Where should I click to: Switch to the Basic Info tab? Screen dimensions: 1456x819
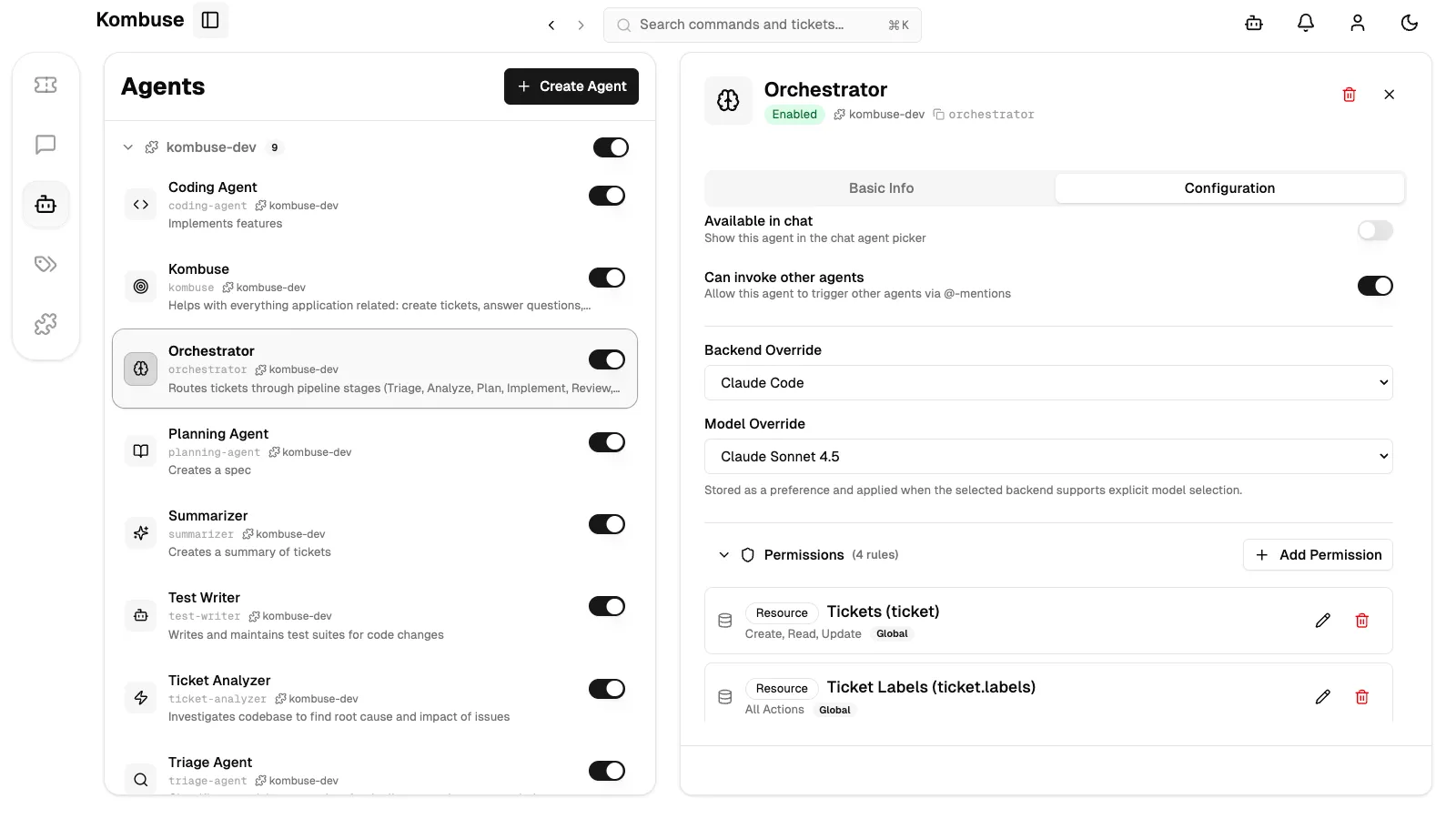879,187
